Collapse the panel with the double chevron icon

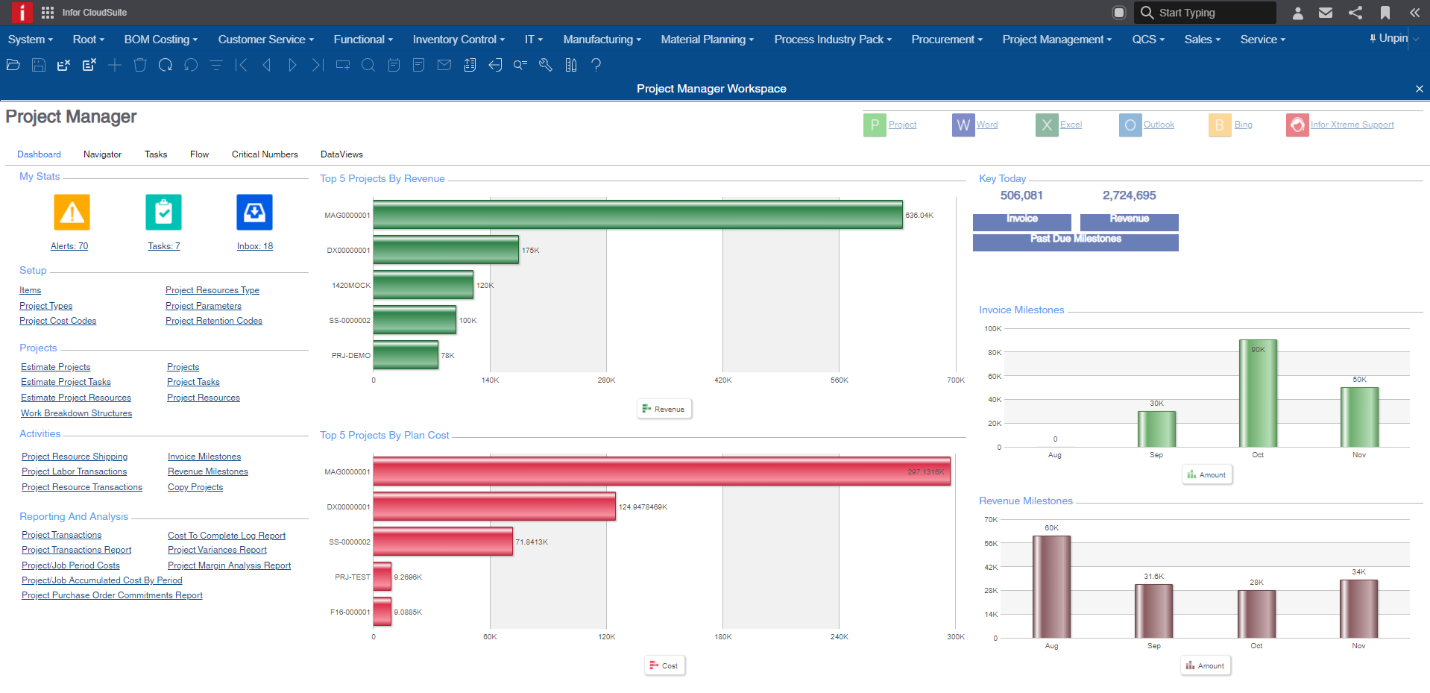coord(1414,13)
